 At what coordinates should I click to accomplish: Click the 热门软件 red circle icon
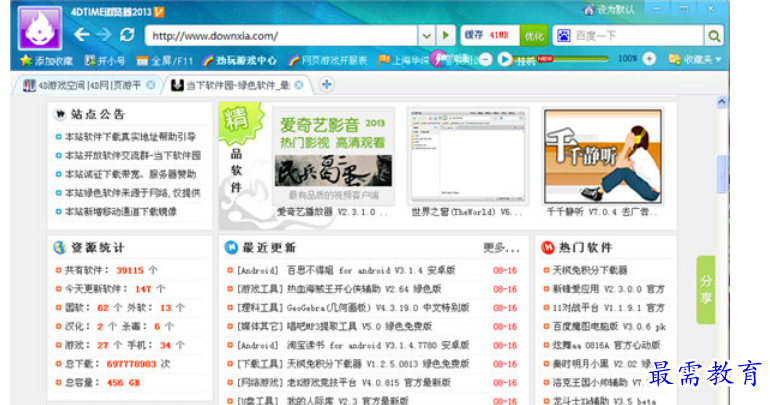pyautogui.click(x=548, y=247)
